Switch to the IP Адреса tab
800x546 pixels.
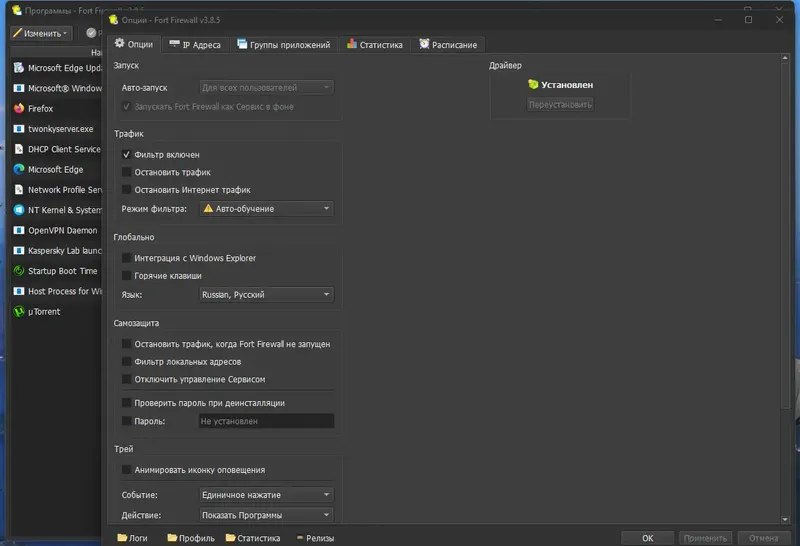click(195, 45)
